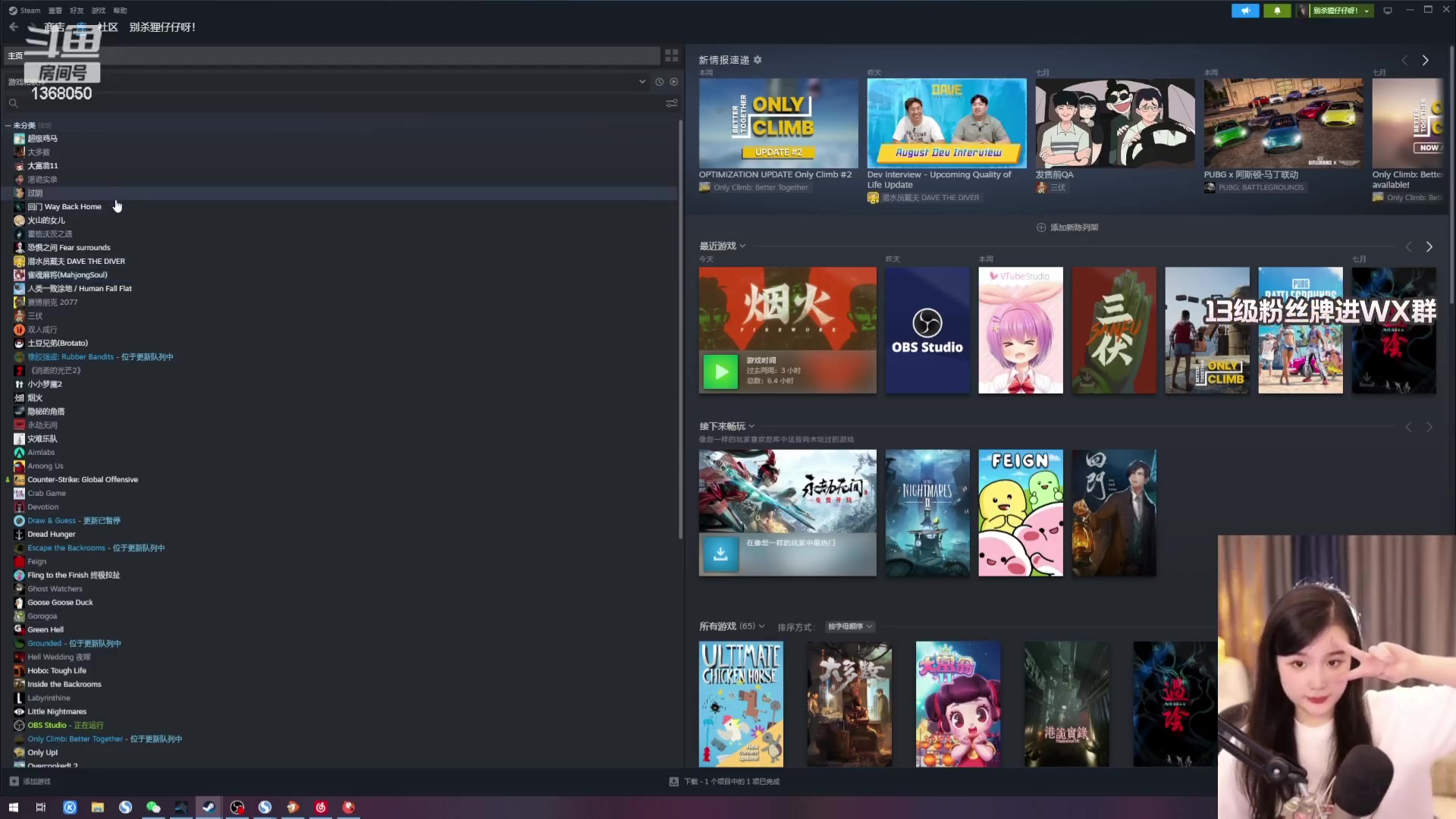Open the 查看 menu
The width and height of the screenshot is (1456, 819).
tap(55, 11)
